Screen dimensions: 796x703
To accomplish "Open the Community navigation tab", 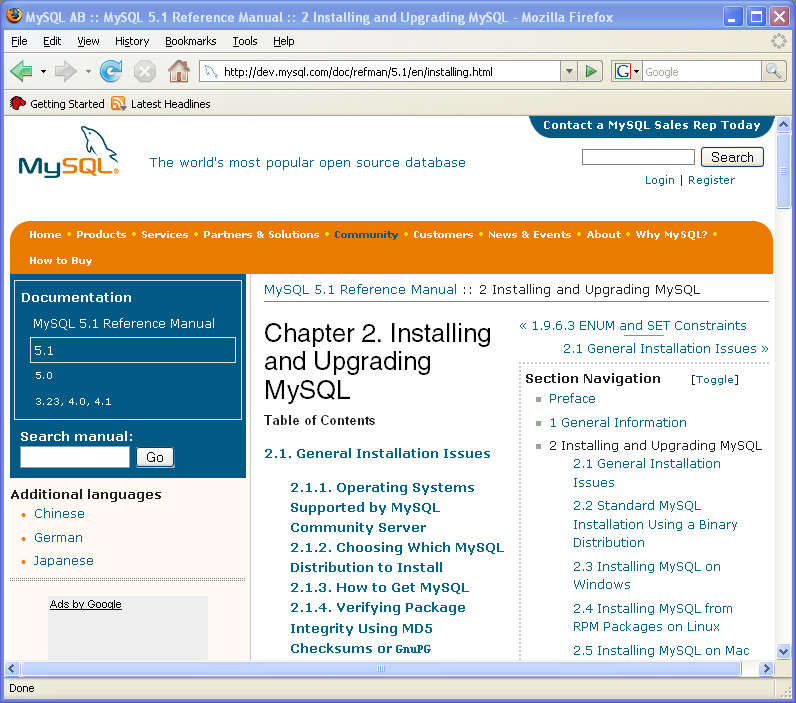I will point(366,235).
